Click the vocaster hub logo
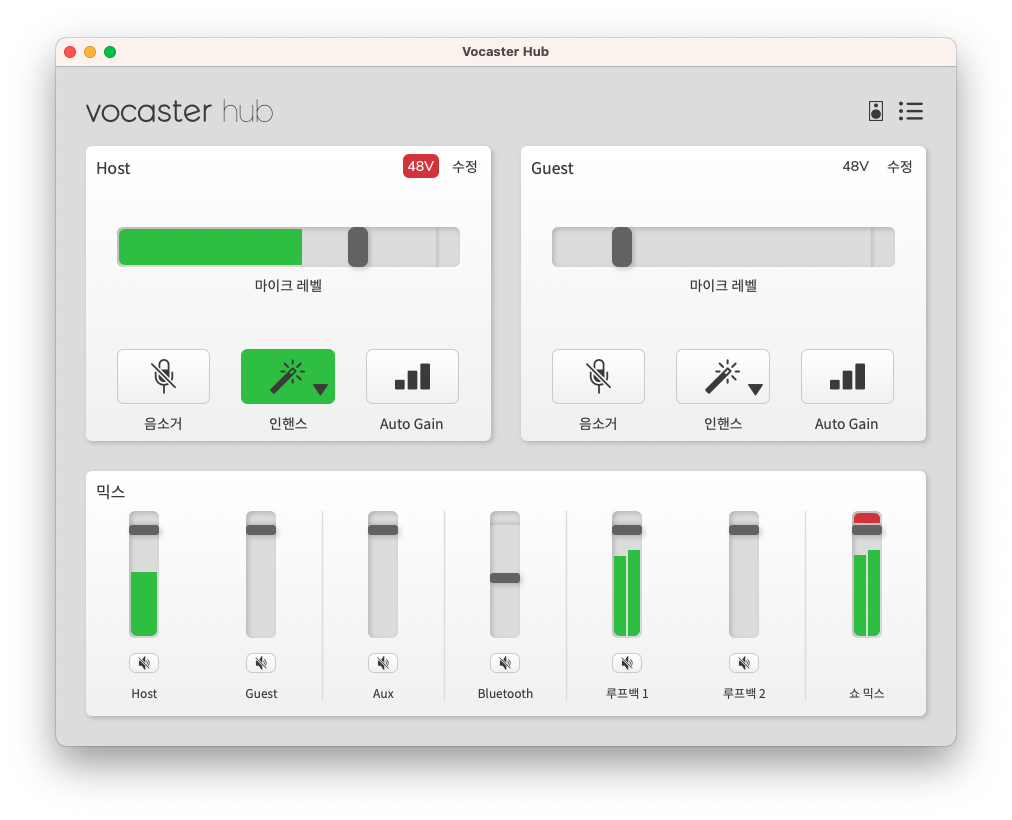Screen dimensions: 1012x820 tap(179, 112)
